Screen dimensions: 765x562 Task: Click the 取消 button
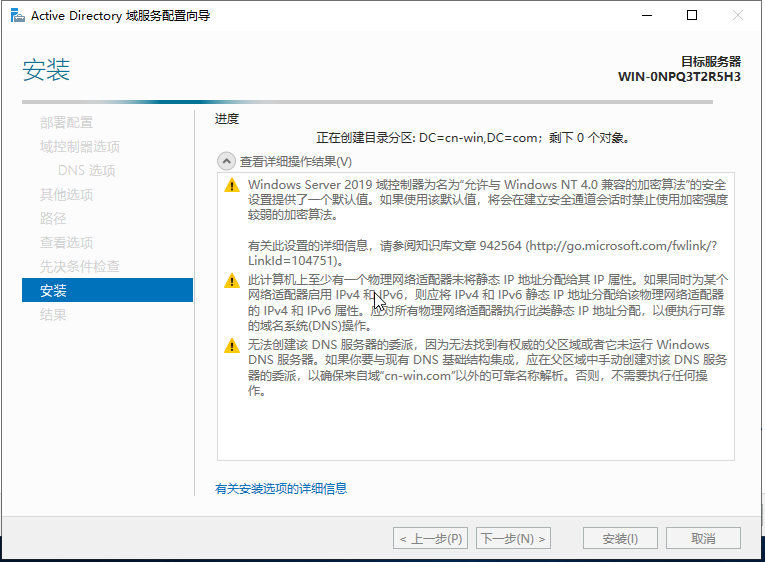click(x=703, y=539)
